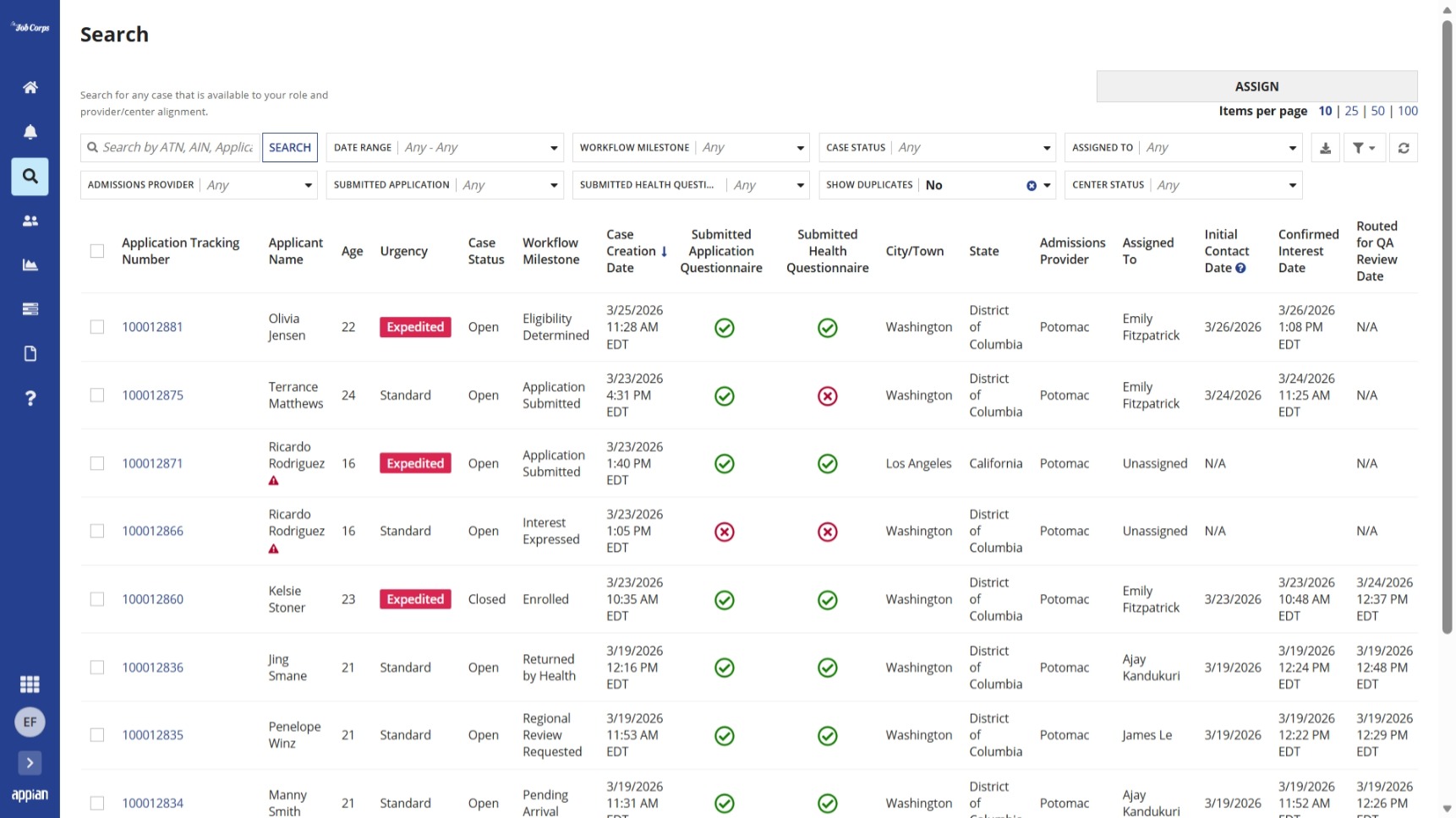Open the Submitted Health Questionnaire dropdown

(x=691, y=185)
